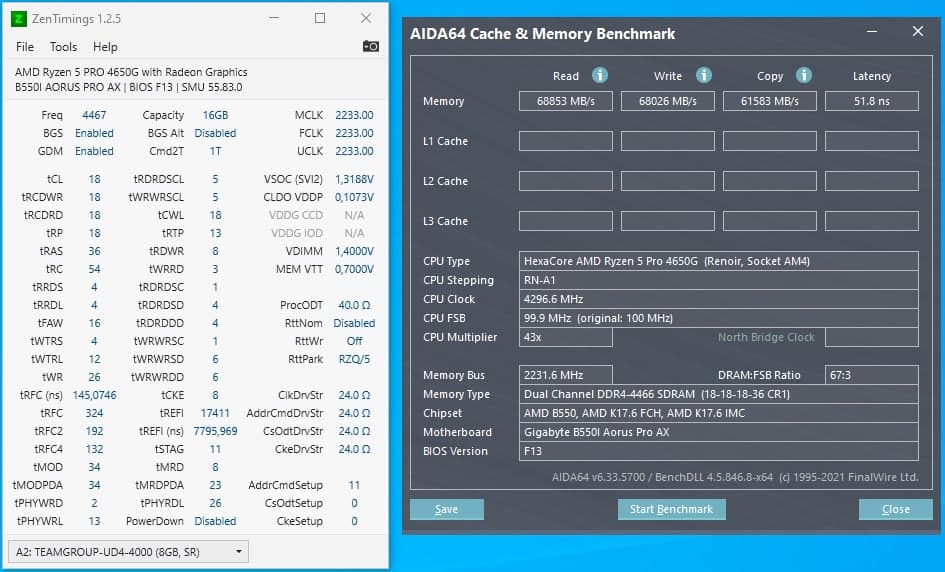945x572 pixels.
Task: Click the PowerDown Disabled value
Action: point(215,521)
